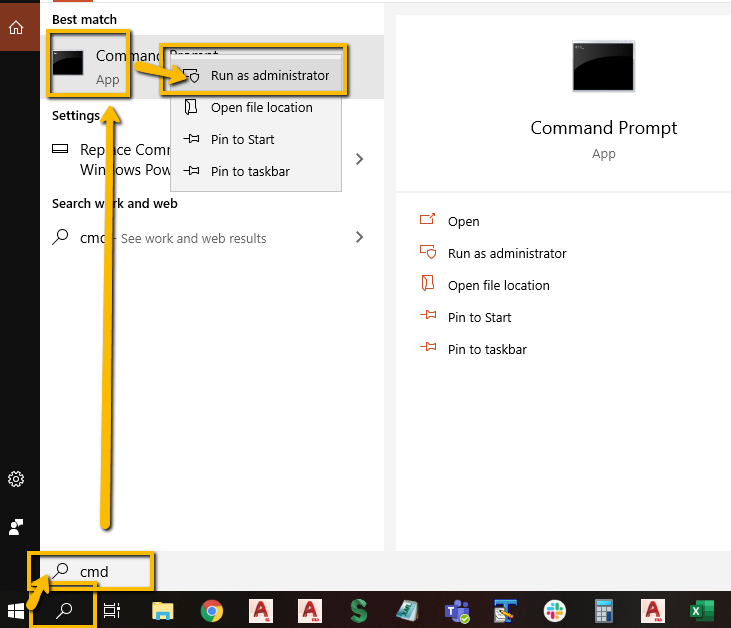Open the XML notepad icon on taskbar
The height and width of the screenshot is (628, 731).
407,611
